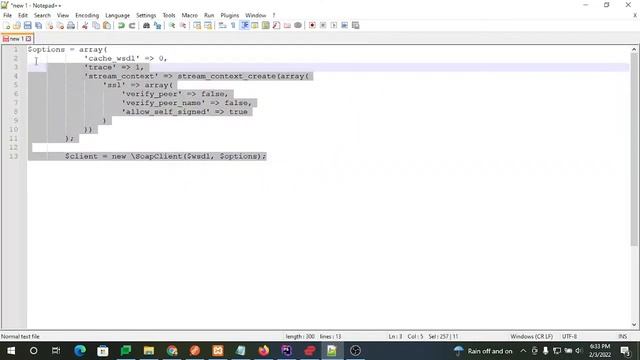
Task: Open the Macro menu
Action: (x=189, y=15)
